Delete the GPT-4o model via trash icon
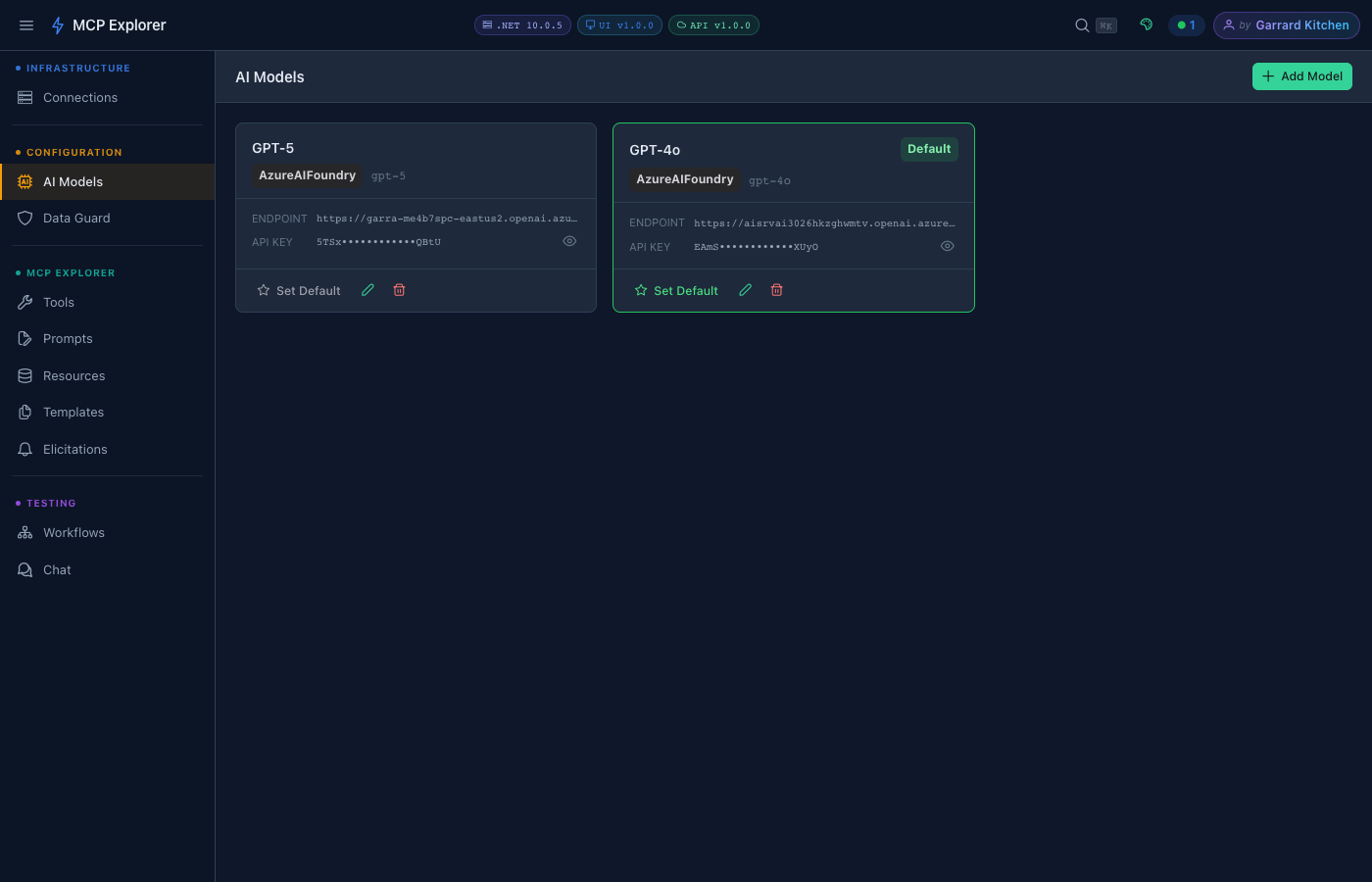The width and height of the screenshot is (1372, 882). point(776,289)
